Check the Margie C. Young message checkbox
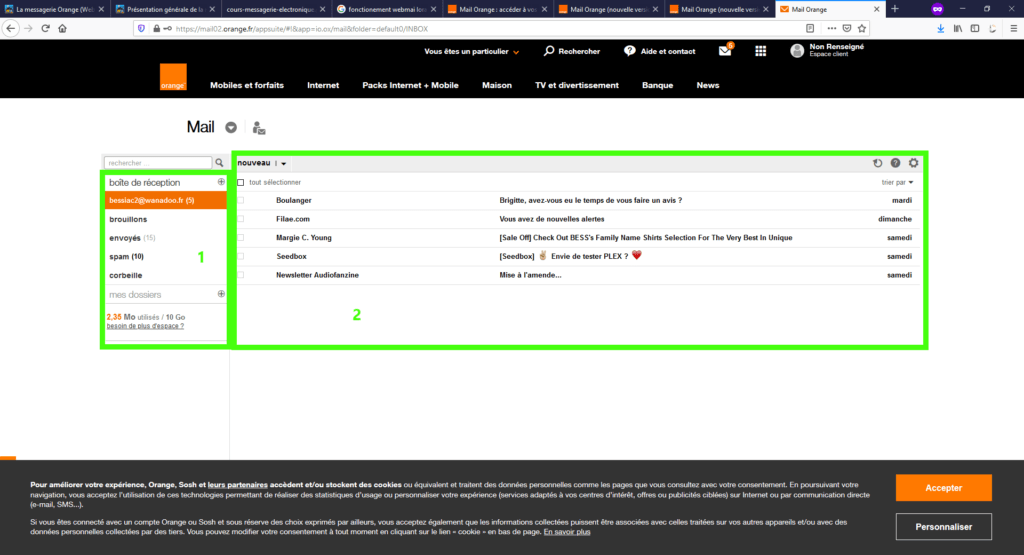This screenshot has height=555, width=1024. coord(241,238)
